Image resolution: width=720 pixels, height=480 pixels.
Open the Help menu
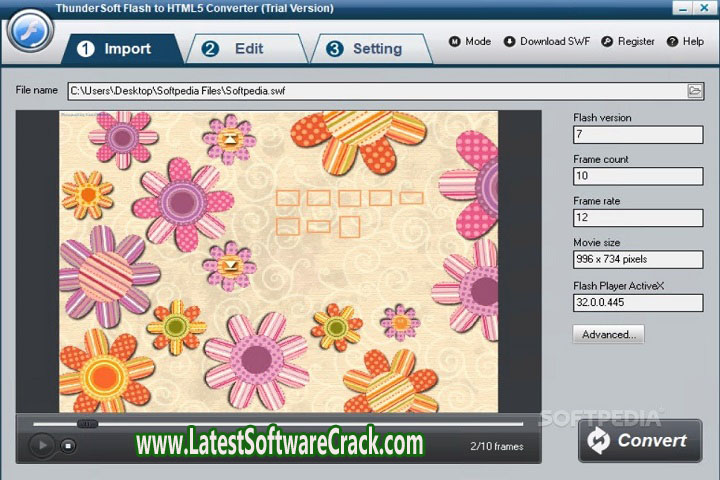pos(685,42)
